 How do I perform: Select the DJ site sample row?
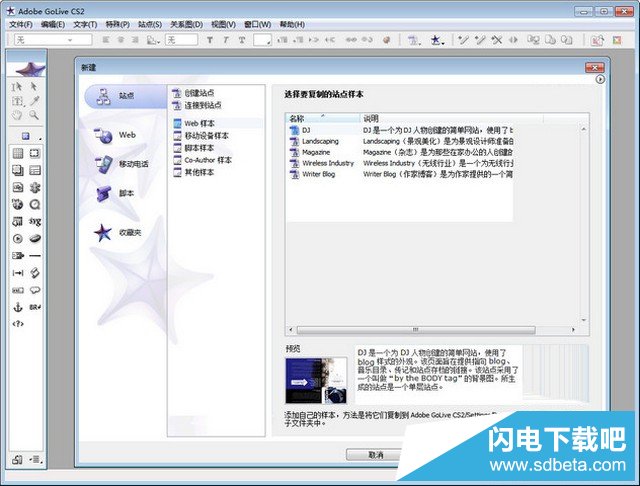400,130
